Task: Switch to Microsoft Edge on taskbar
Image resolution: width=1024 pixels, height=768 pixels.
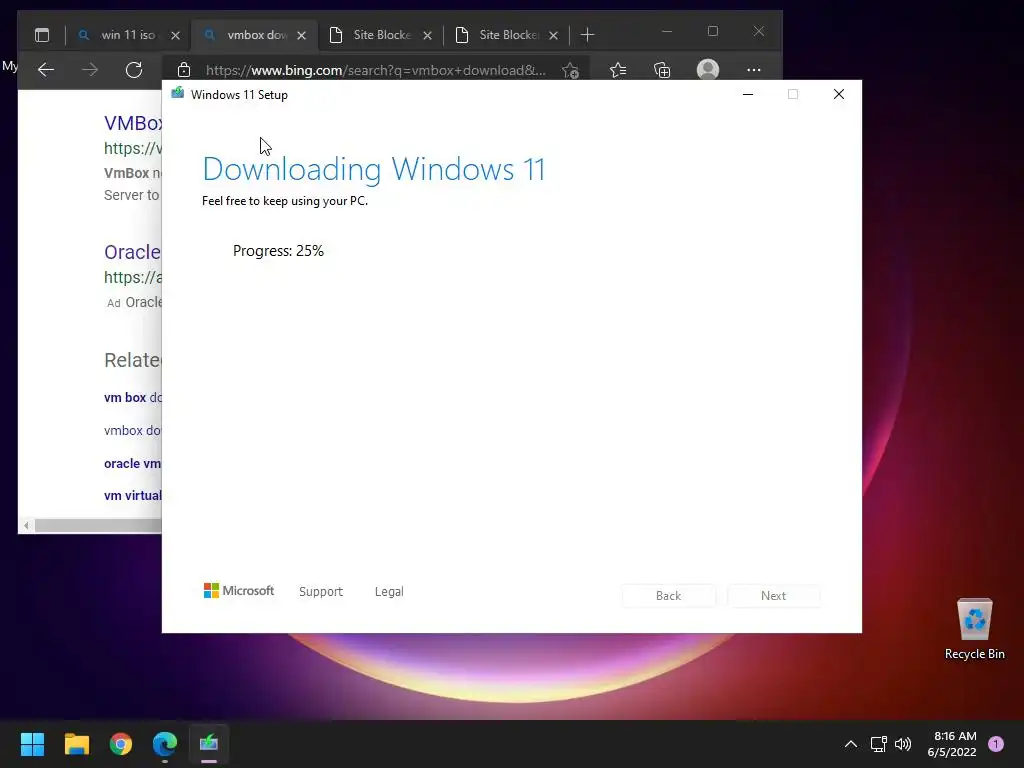Action: pyautogui.click(x=165, y=744)
